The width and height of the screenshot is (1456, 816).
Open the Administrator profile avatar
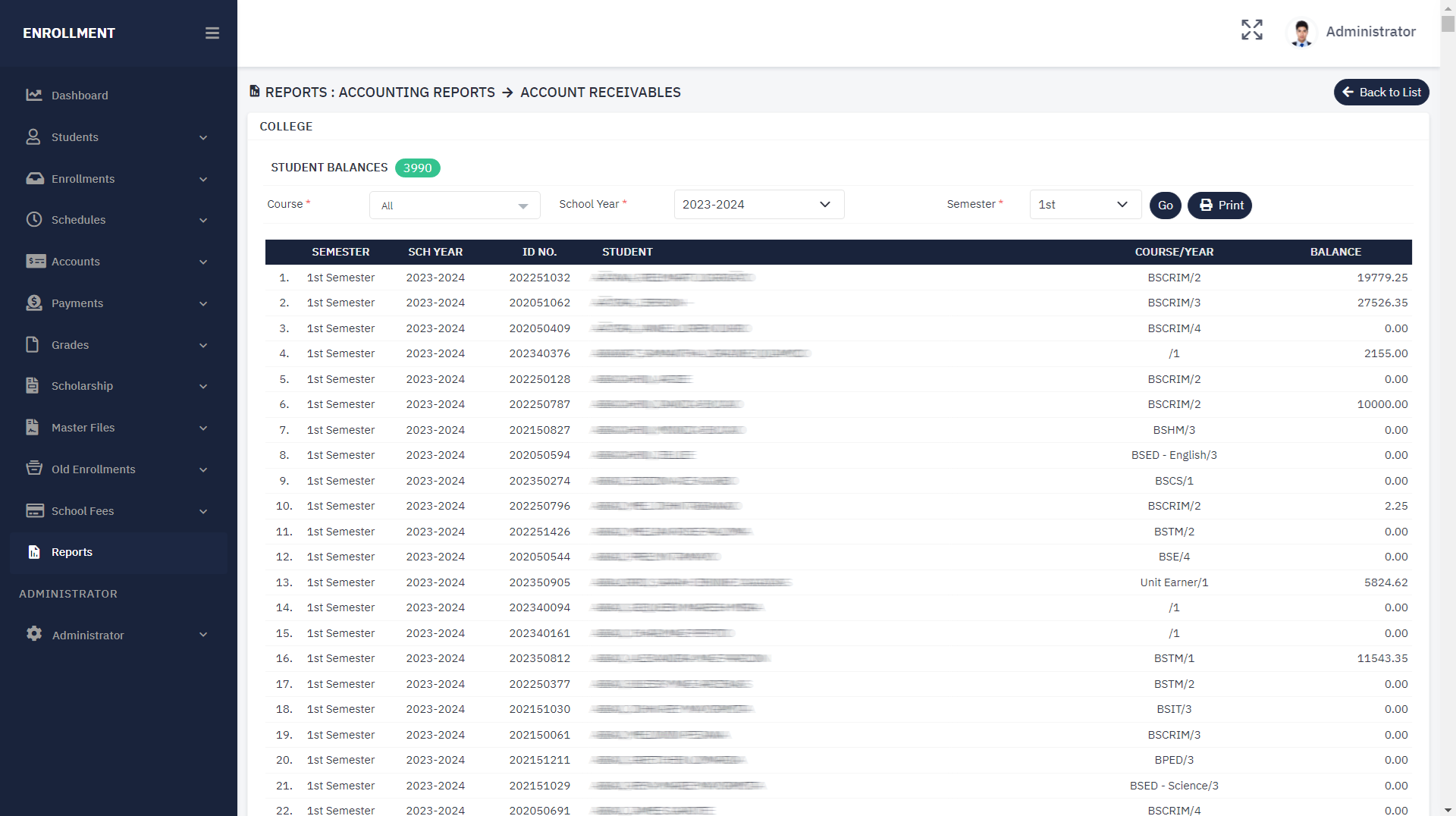(1302, 33)
